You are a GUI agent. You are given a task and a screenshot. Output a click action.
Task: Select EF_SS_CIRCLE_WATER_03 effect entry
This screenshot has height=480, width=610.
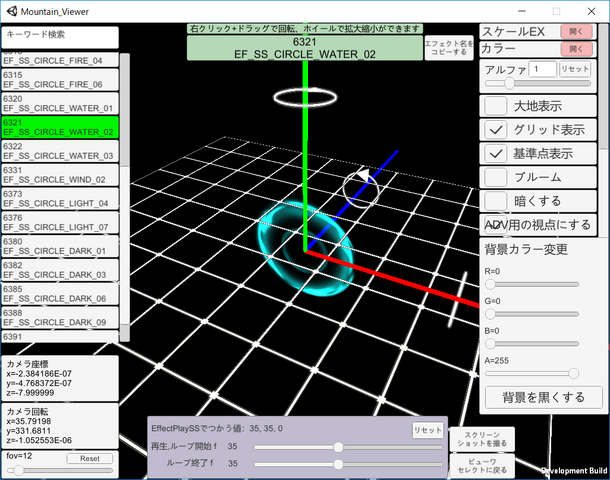pos(61,151)
